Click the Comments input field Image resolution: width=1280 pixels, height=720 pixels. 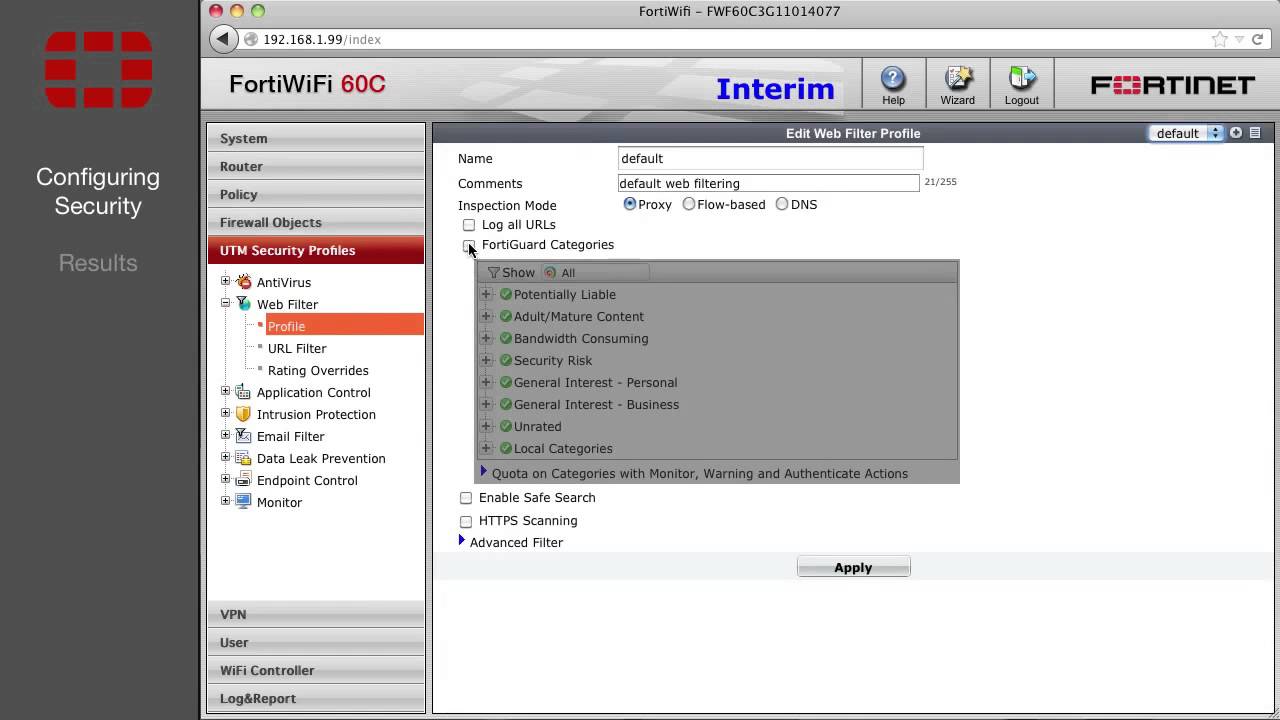pos(768,183)
